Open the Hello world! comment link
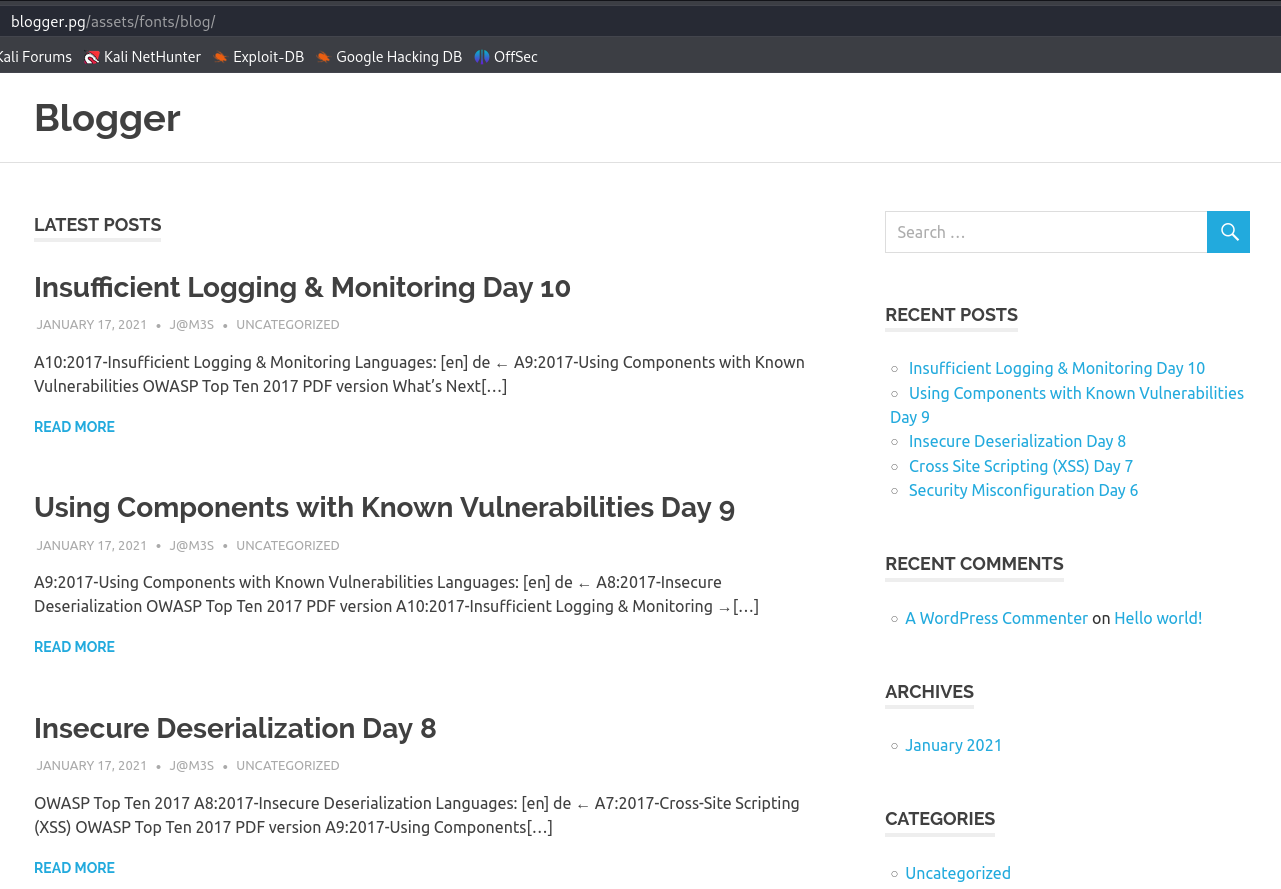The width and height of the screenshot is (1281, 889). click(1158, 618)
